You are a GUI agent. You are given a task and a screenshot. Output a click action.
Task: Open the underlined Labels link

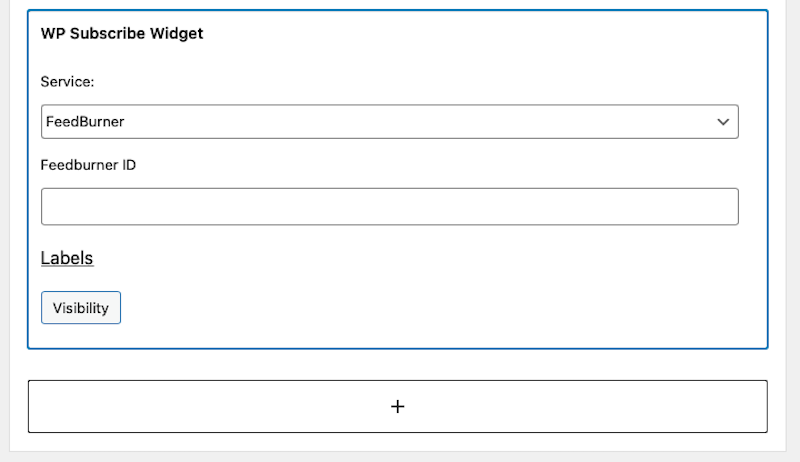67,258
